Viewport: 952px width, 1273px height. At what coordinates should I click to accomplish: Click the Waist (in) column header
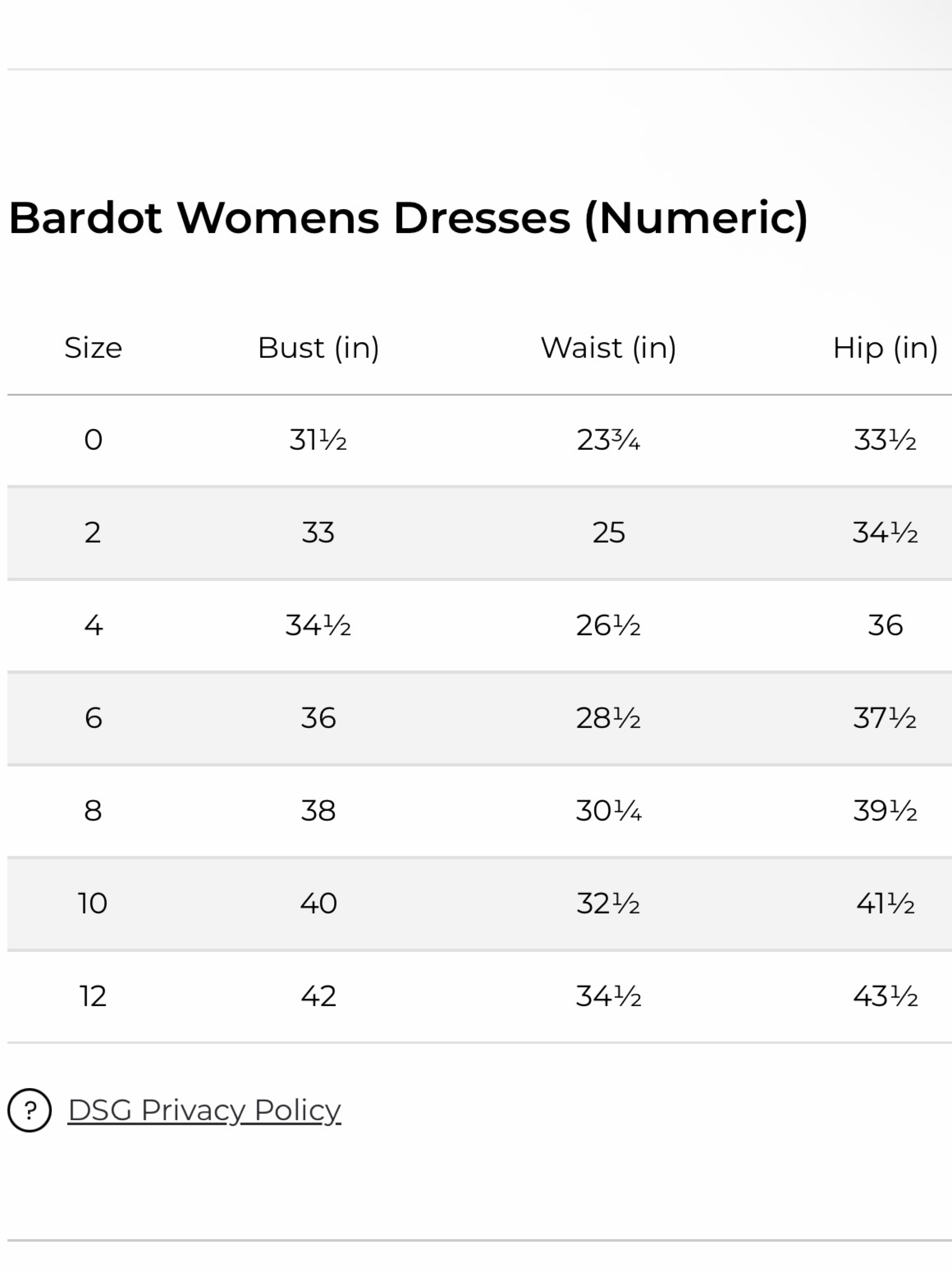coord(608,347)
